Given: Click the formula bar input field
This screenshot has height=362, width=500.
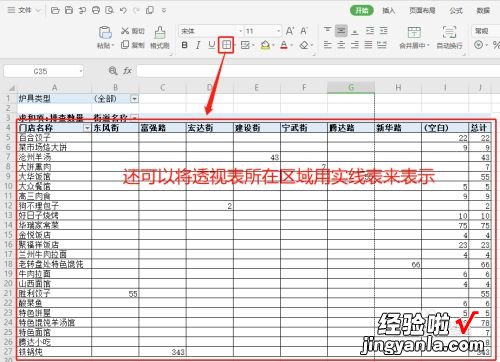Looking at the screenshot, I should click(318, 71).
